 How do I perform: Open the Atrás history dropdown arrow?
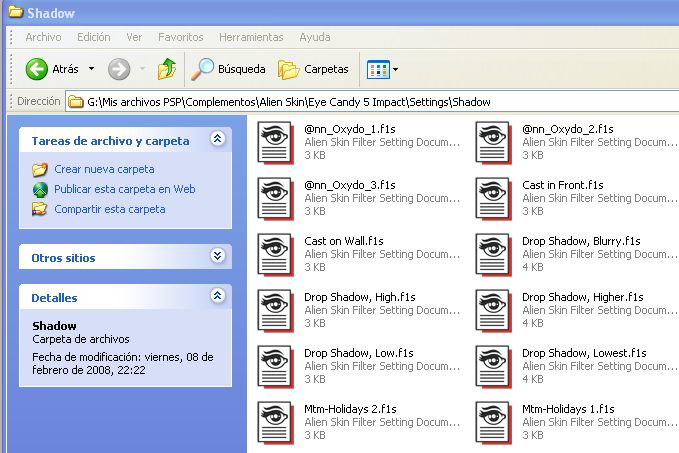[91, 68]
